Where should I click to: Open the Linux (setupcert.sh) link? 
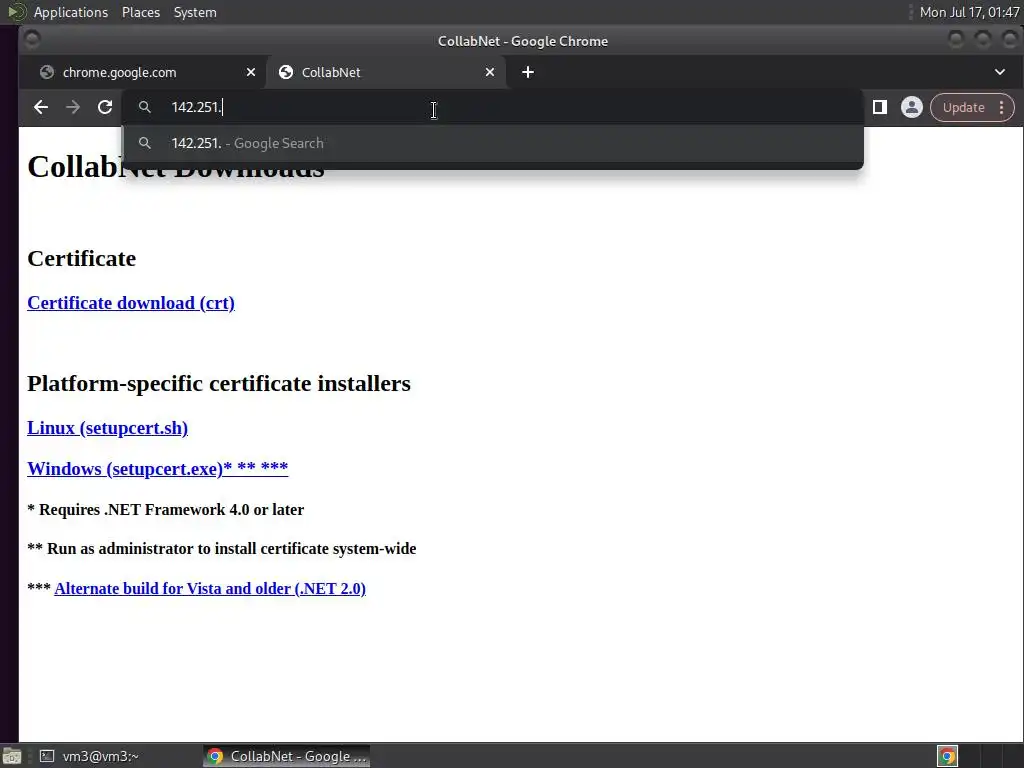[107, 428]
